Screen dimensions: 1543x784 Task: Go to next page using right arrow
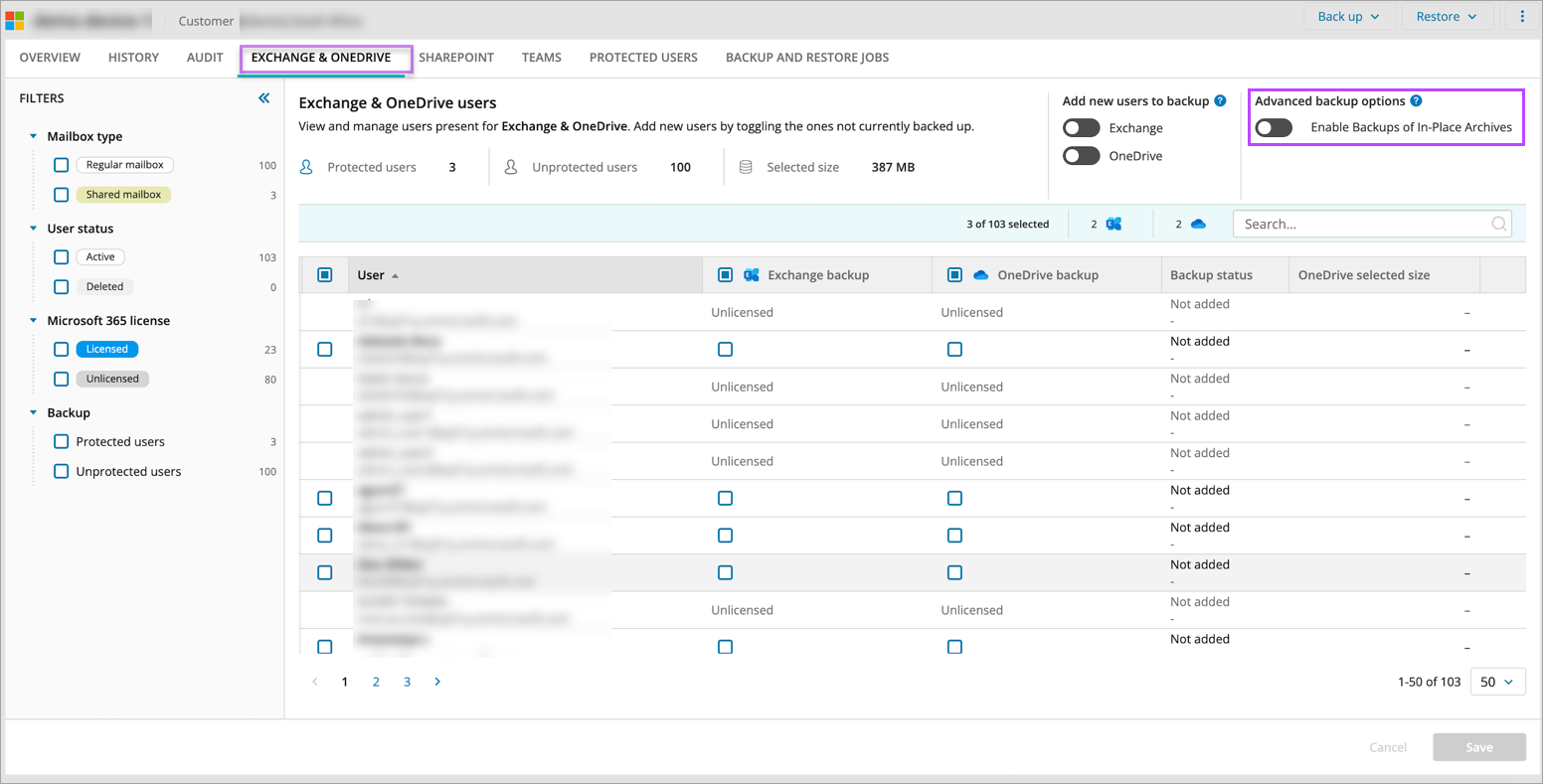[437, 682]
